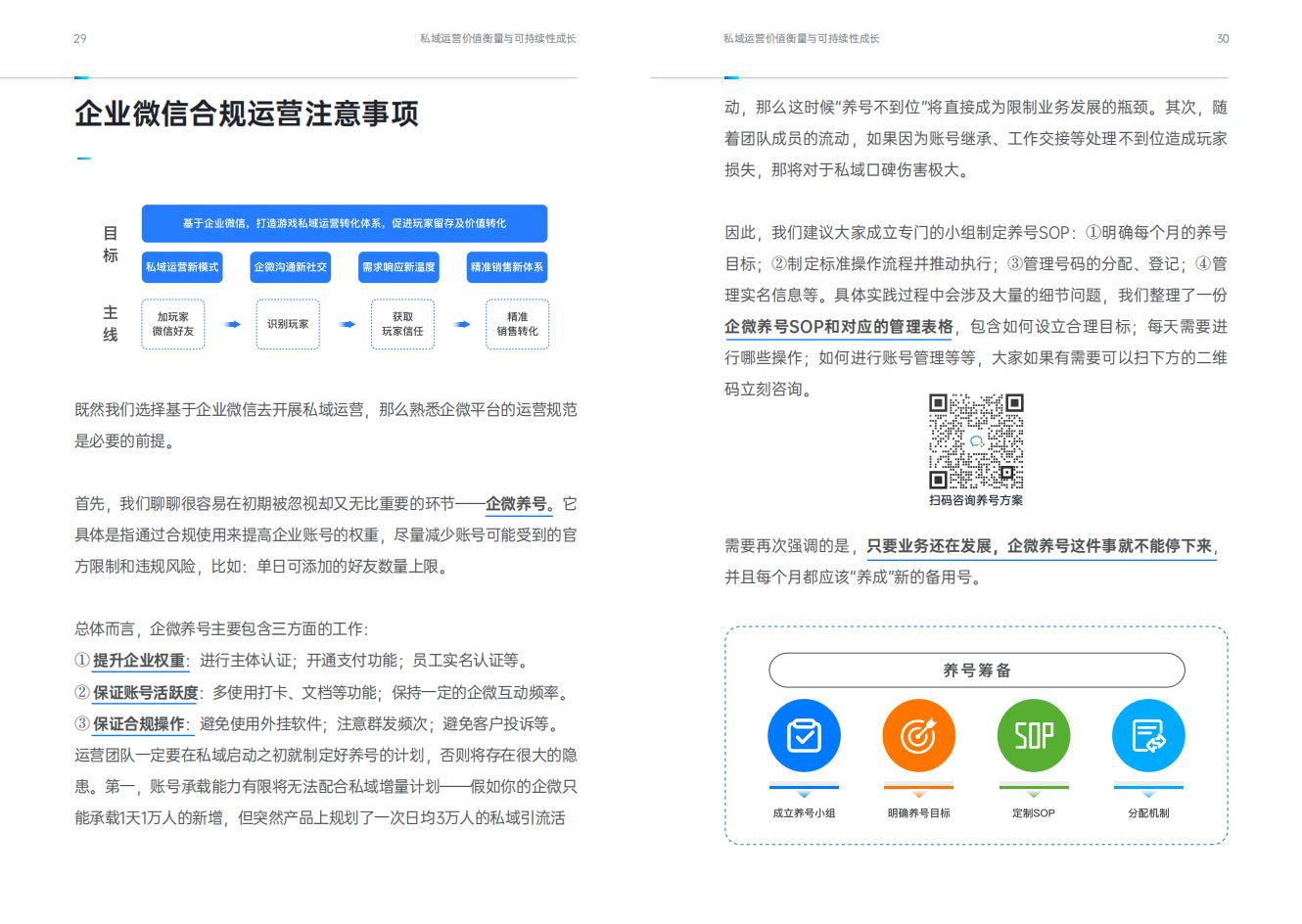Screen dimensions: 1302x924
Task: Click the QR code for 养号方案
Action: (976, 441)
